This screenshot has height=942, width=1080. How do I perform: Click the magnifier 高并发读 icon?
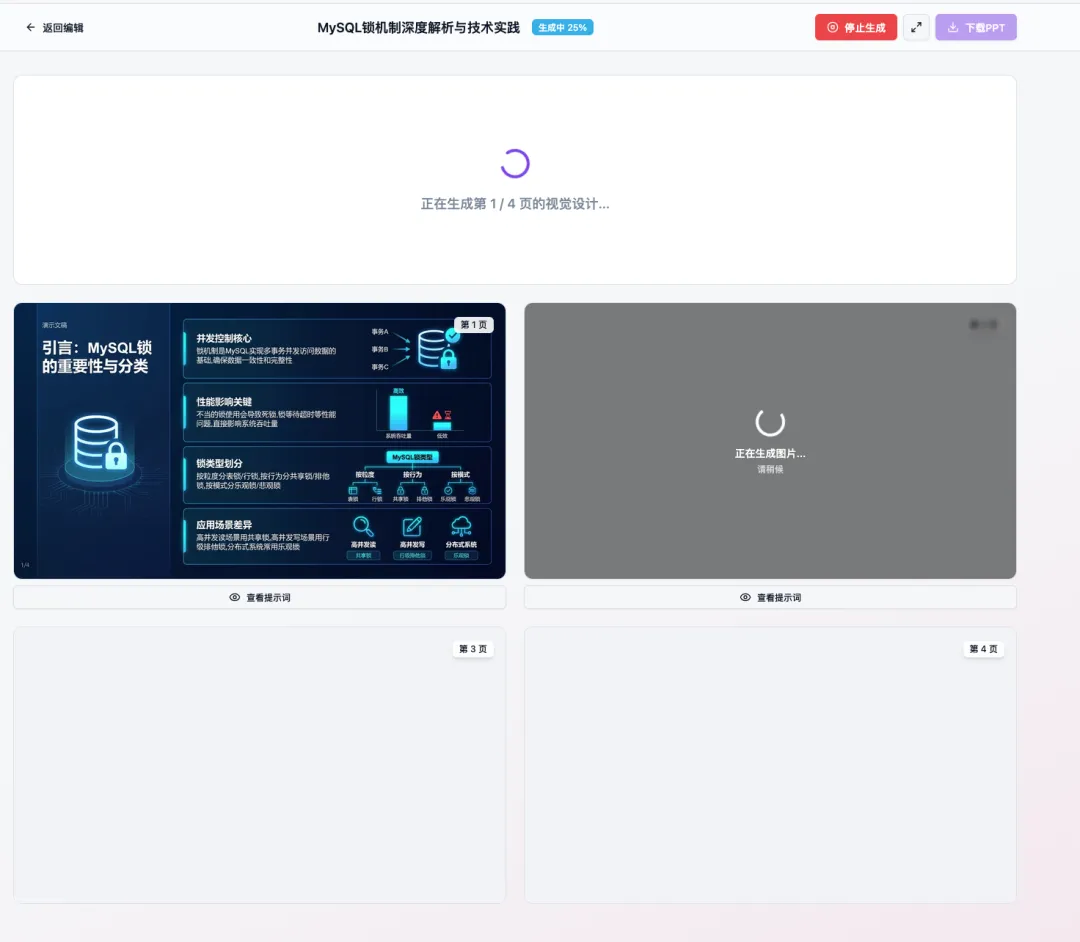tap(363, 527)
